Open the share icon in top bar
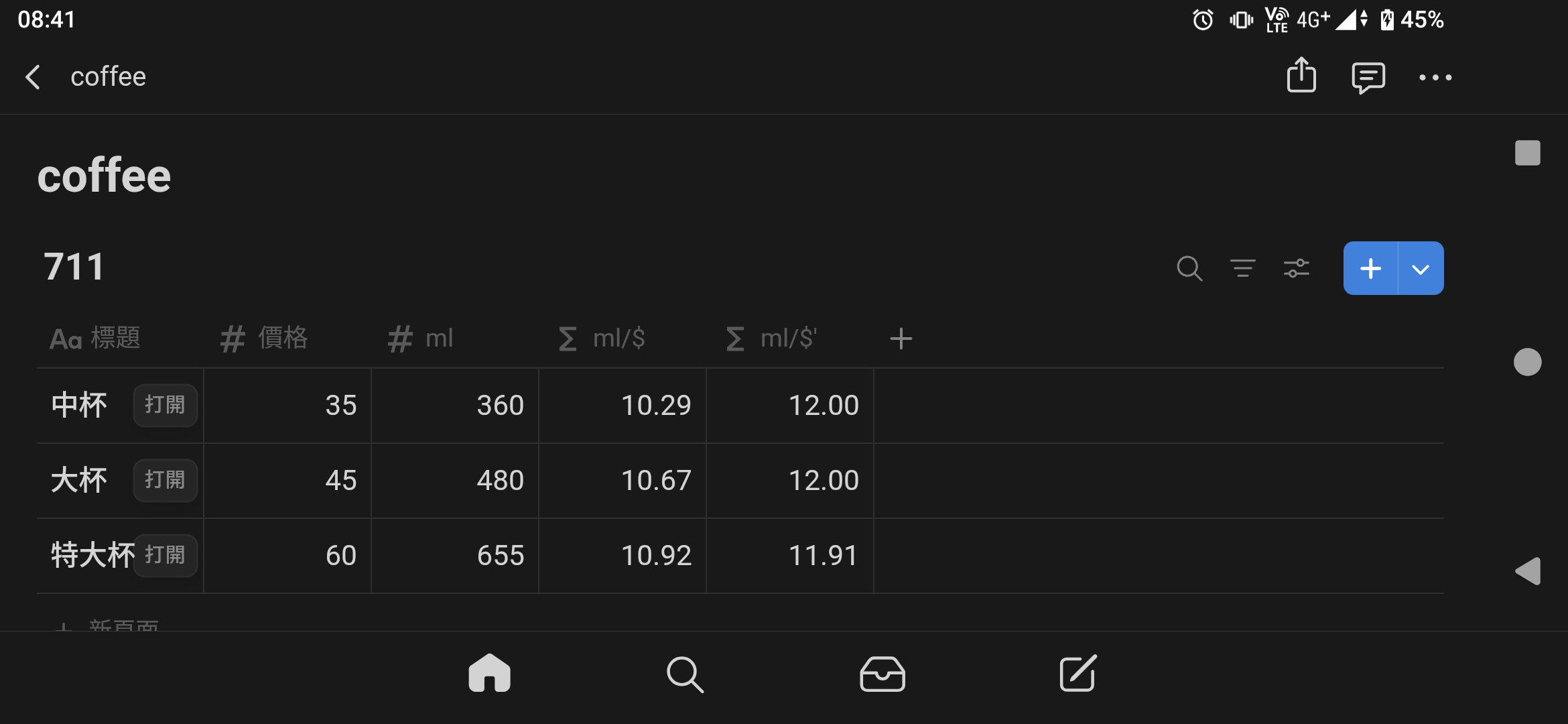Image resolution: width=1568 pixels, height=724 pixels. (x=1301, y=75)
